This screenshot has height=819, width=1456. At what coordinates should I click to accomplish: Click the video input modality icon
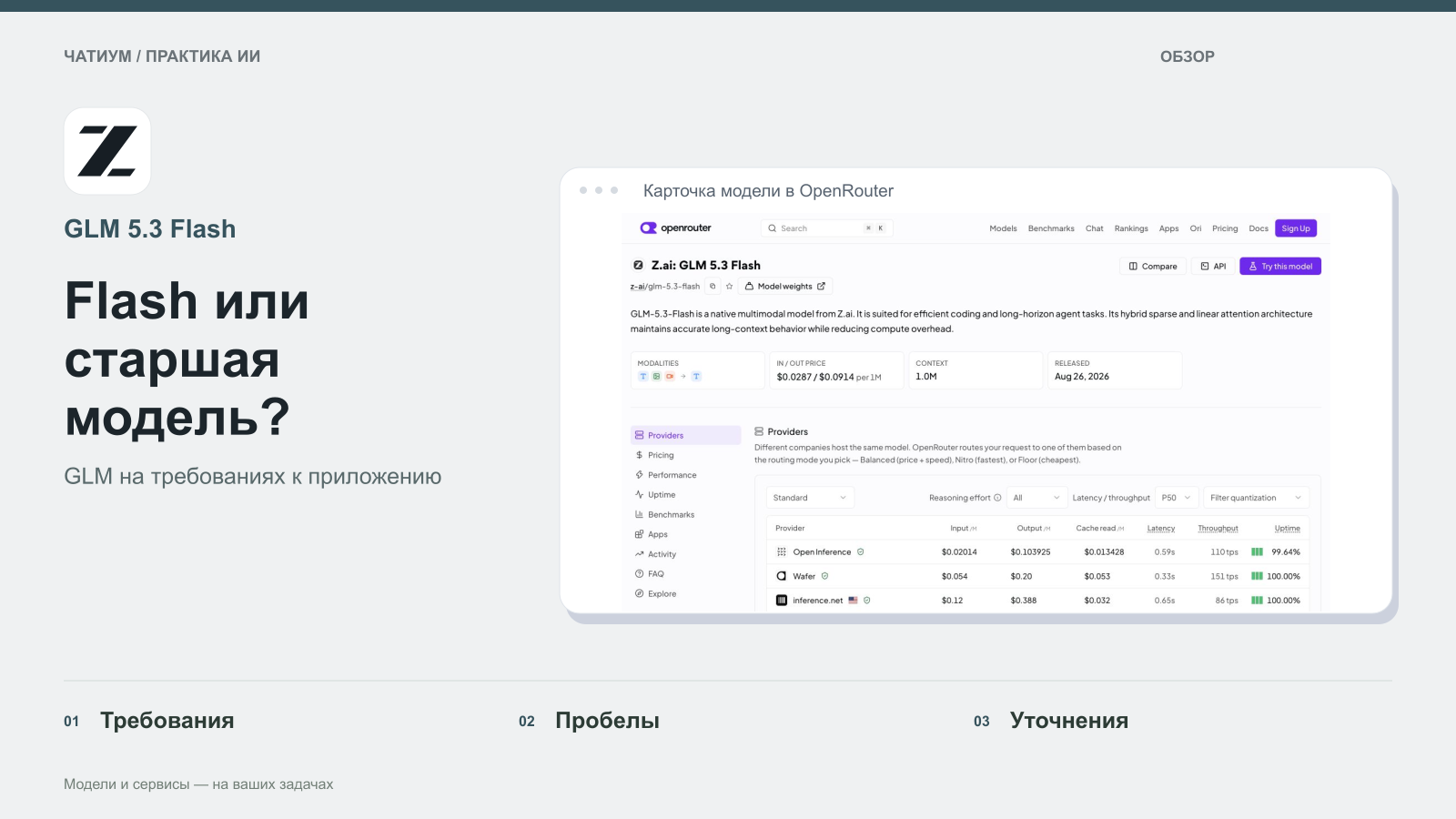[x=670, y=377]
